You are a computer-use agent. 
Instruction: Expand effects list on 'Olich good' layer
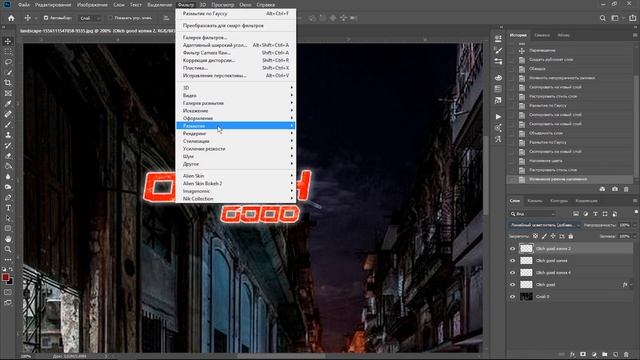pos(631,285)
